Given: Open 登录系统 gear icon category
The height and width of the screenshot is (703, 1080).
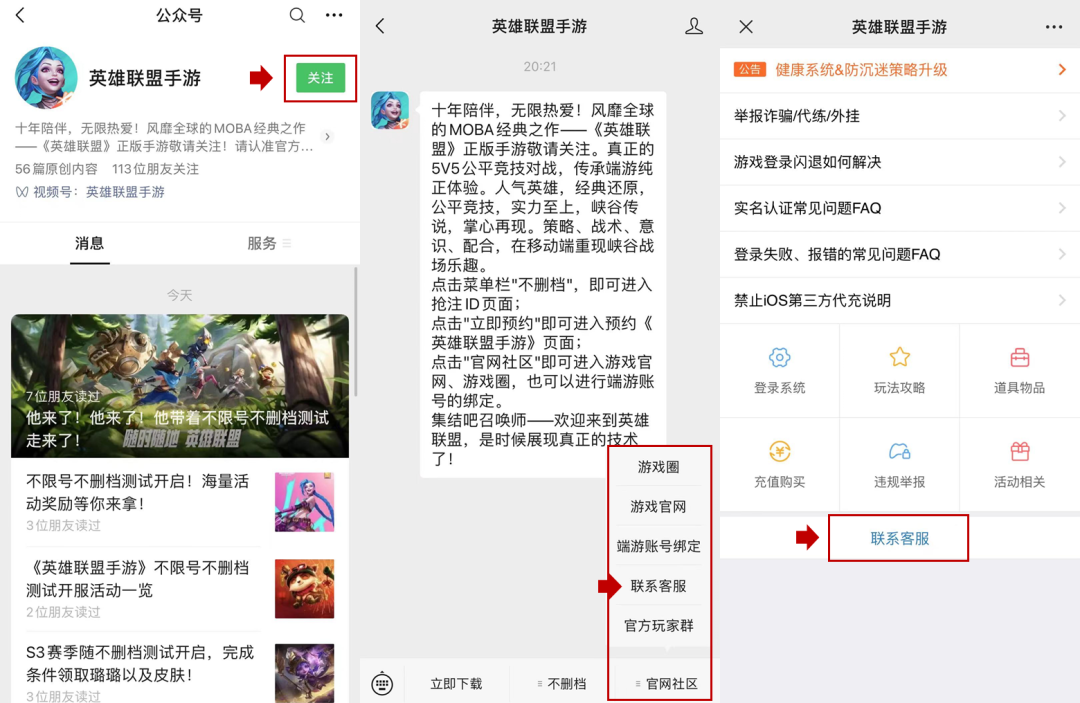Looking at the screenshot, I should coord(779,358).
